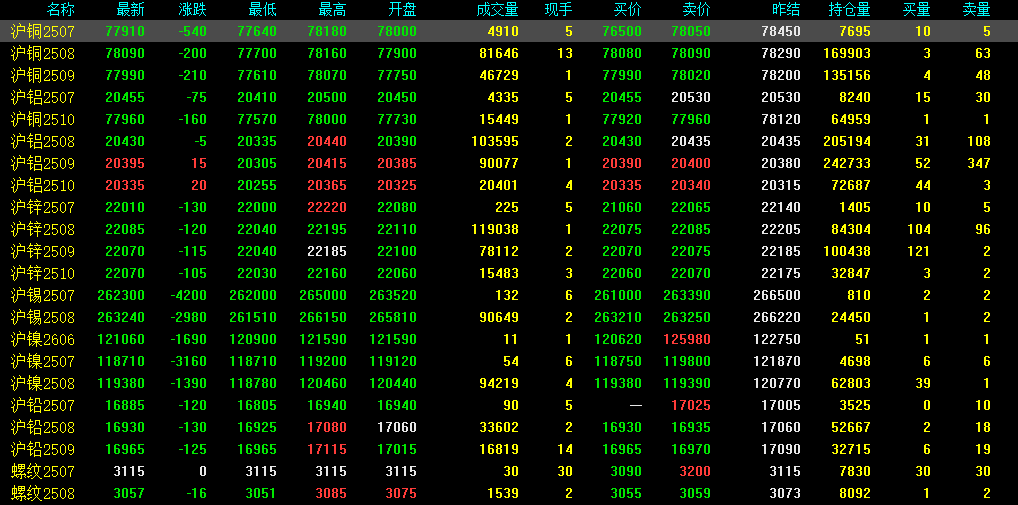Select the 沪铅2508 contract name
Viewport: 1018px width, 505px height.
pyautogui.click(x=43, y=428)
